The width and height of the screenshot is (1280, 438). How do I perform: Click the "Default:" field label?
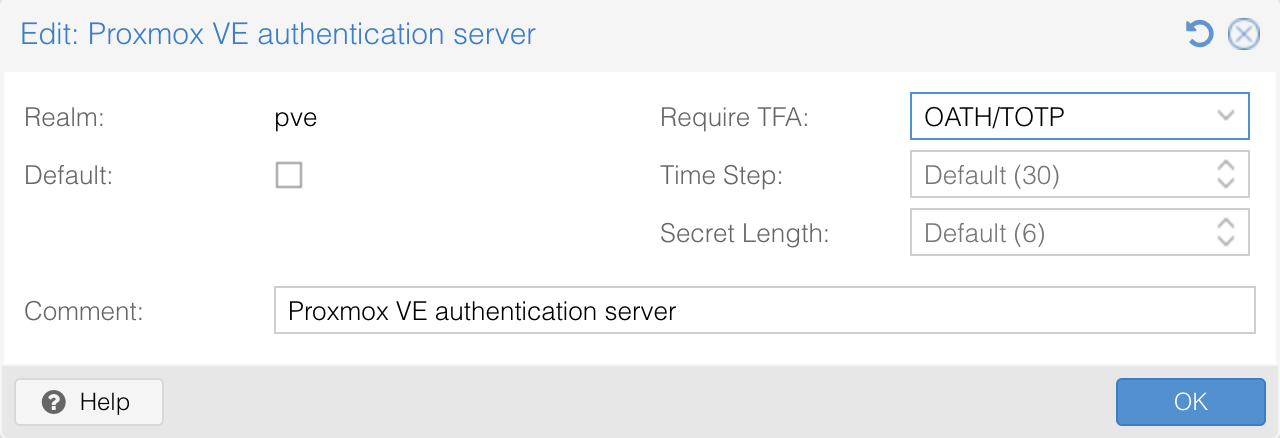click(68, 175)
